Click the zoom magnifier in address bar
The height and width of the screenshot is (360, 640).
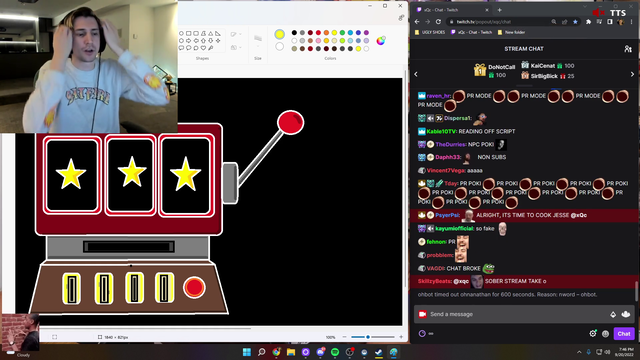pyautogui.click(x=554, y=22)
